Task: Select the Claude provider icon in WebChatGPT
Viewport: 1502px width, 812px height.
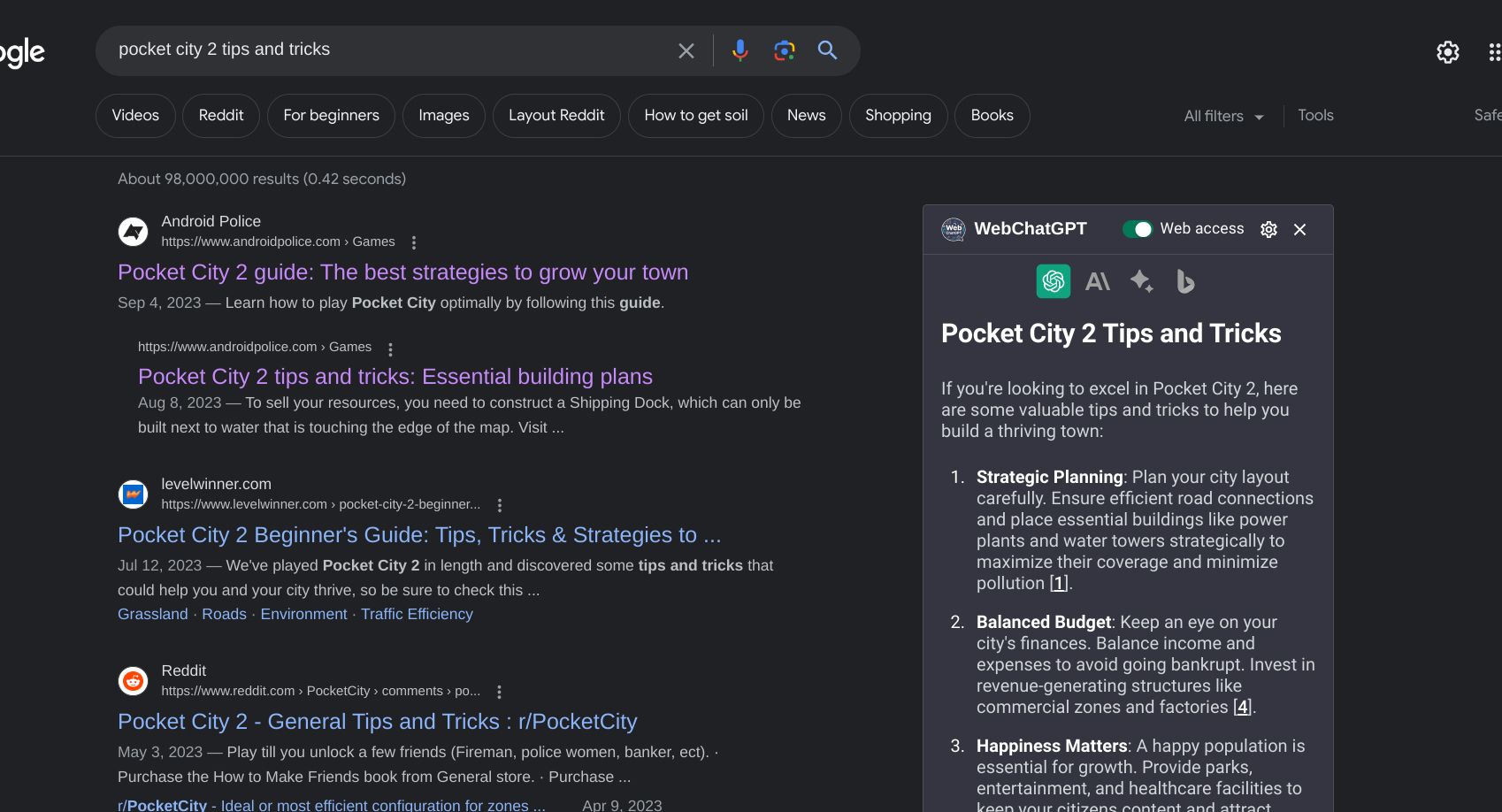Action: point(1097,281)
